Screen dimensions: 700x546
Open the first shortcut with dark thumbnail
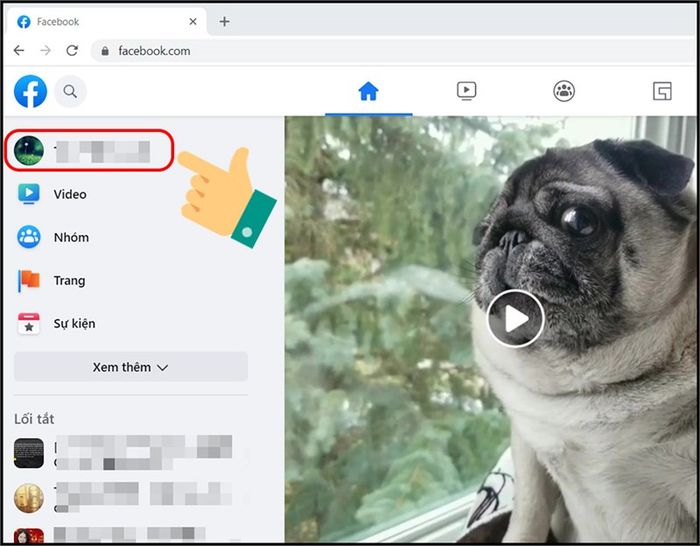(x=123, y=453)
